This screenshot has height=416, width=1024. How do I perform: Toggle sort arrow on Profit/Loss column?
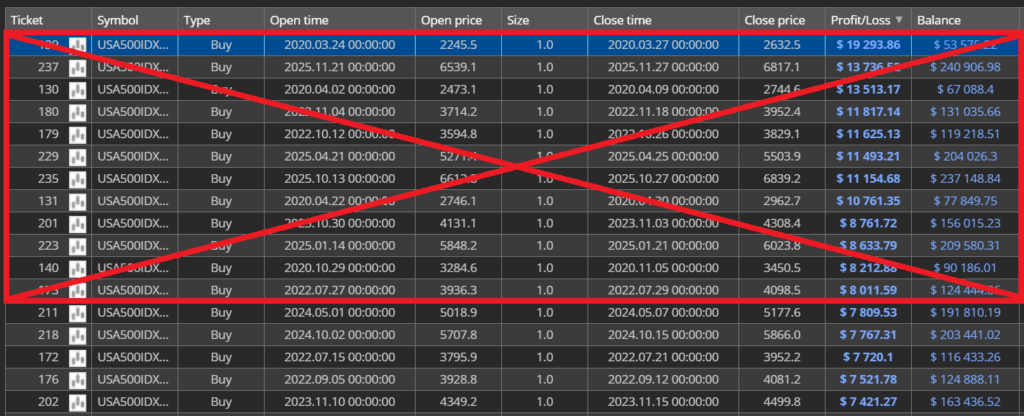tap(898, 20)
